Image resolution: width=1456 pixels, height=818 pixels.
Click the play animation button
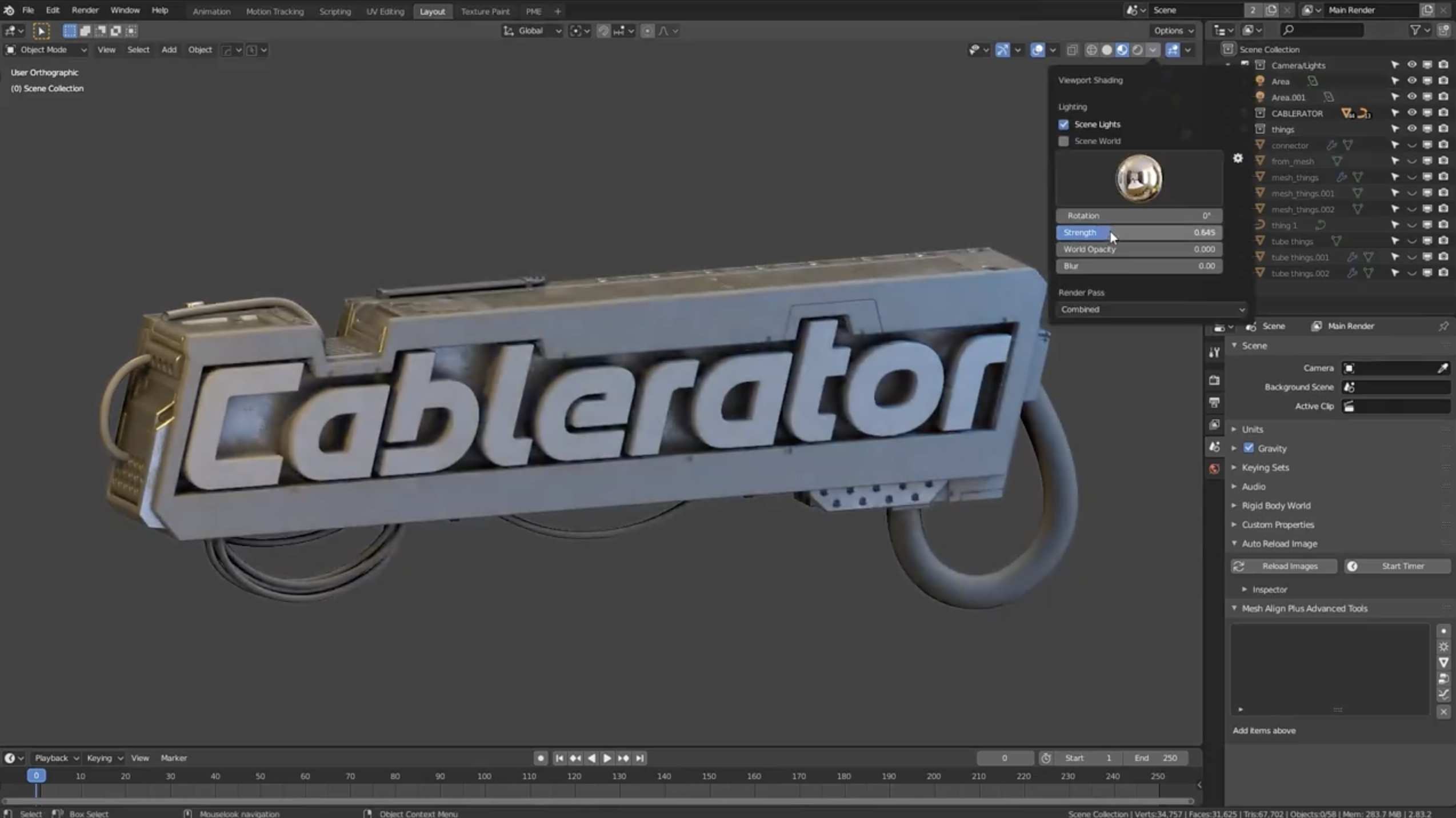point(607,758)
